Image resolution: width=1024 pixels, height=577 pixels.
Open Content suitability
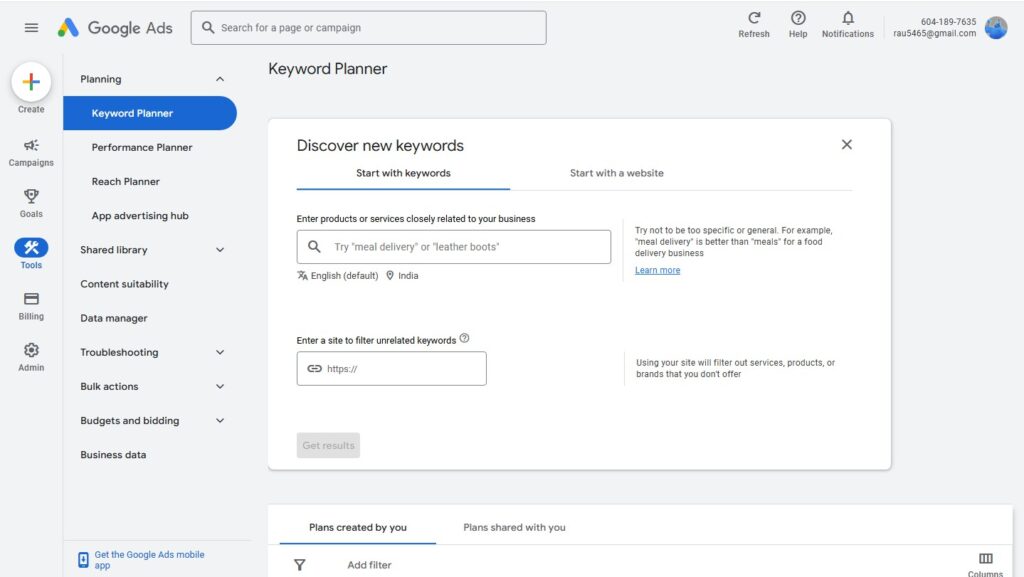click(x=124, y=284)
